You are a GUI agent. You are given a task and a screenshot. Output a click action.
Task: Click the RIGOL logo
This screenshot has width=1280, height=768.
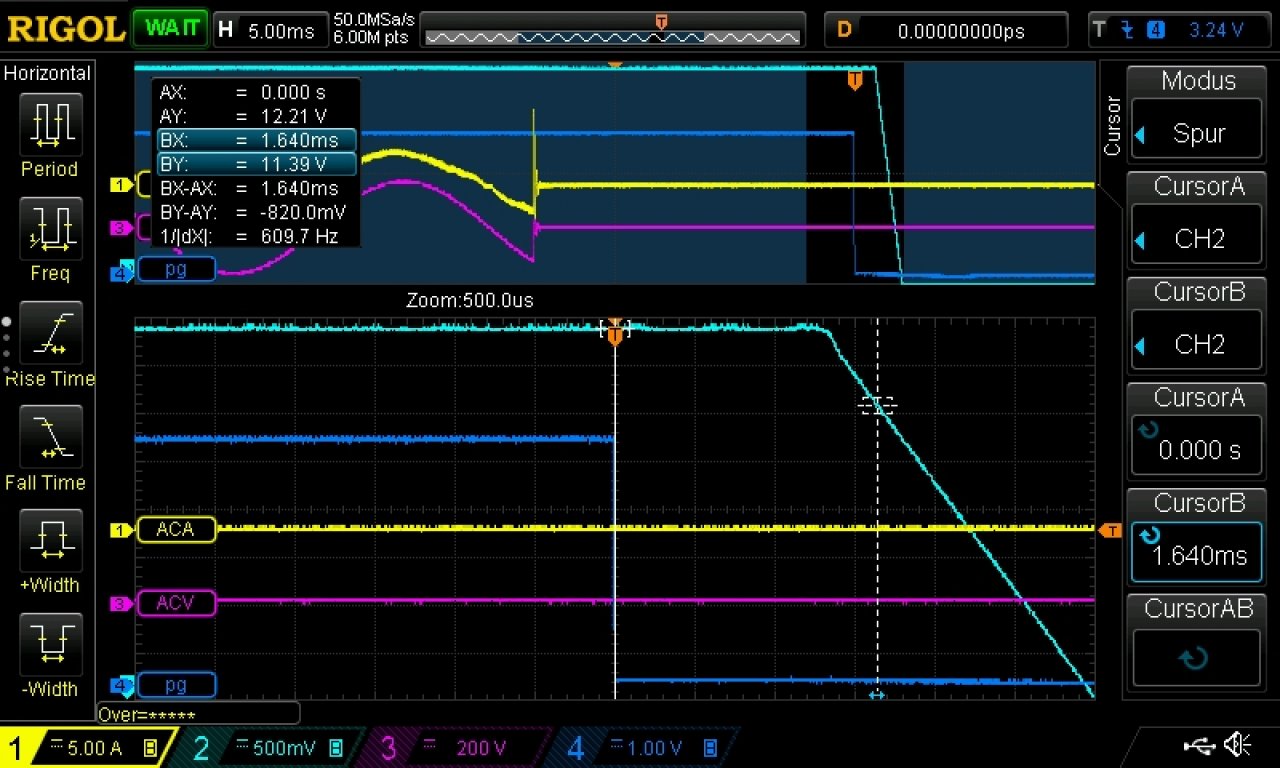coord(66,28)
